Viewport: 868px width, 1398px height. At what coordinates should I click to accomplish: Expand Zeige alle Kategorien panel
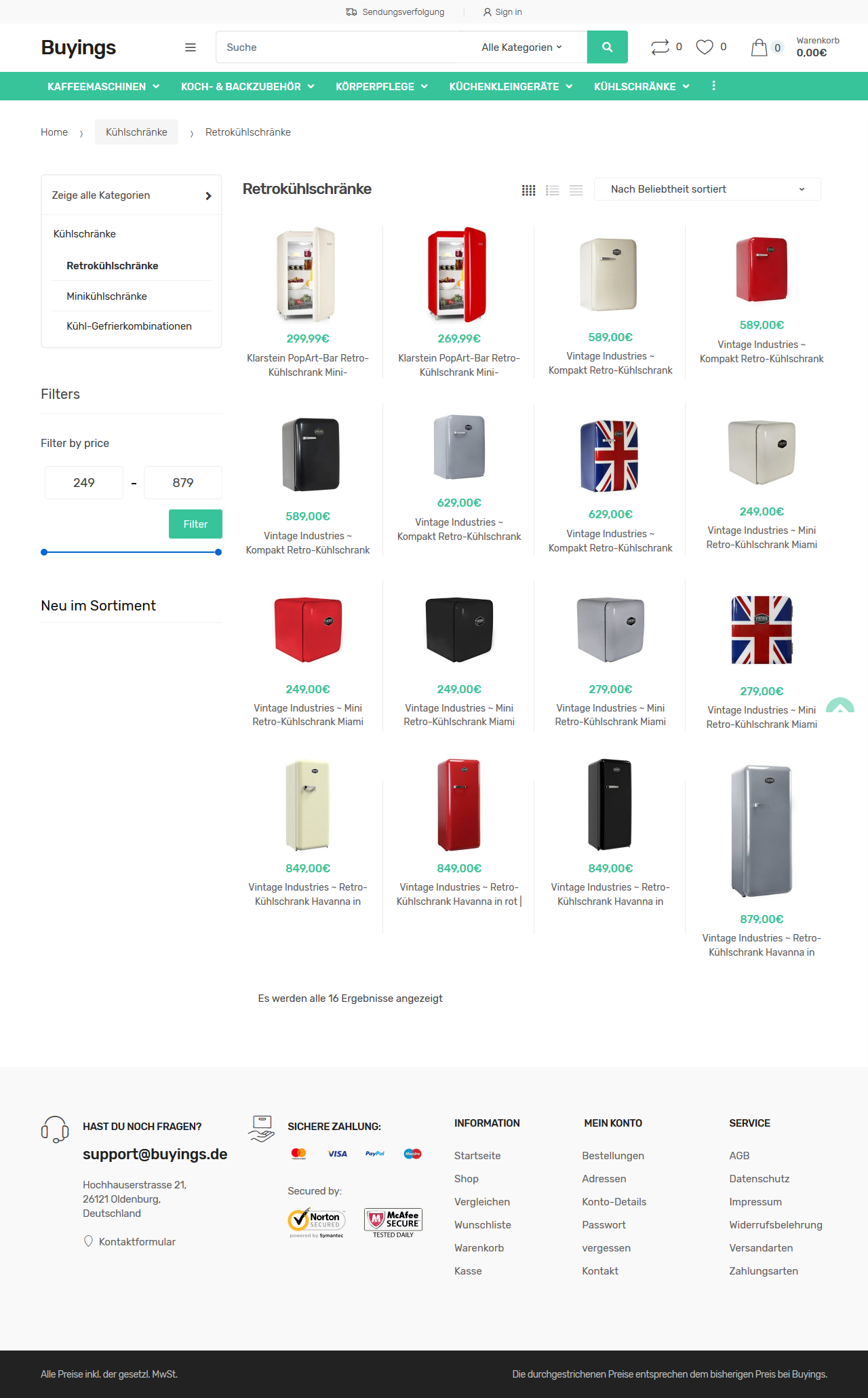click(132, 195)
